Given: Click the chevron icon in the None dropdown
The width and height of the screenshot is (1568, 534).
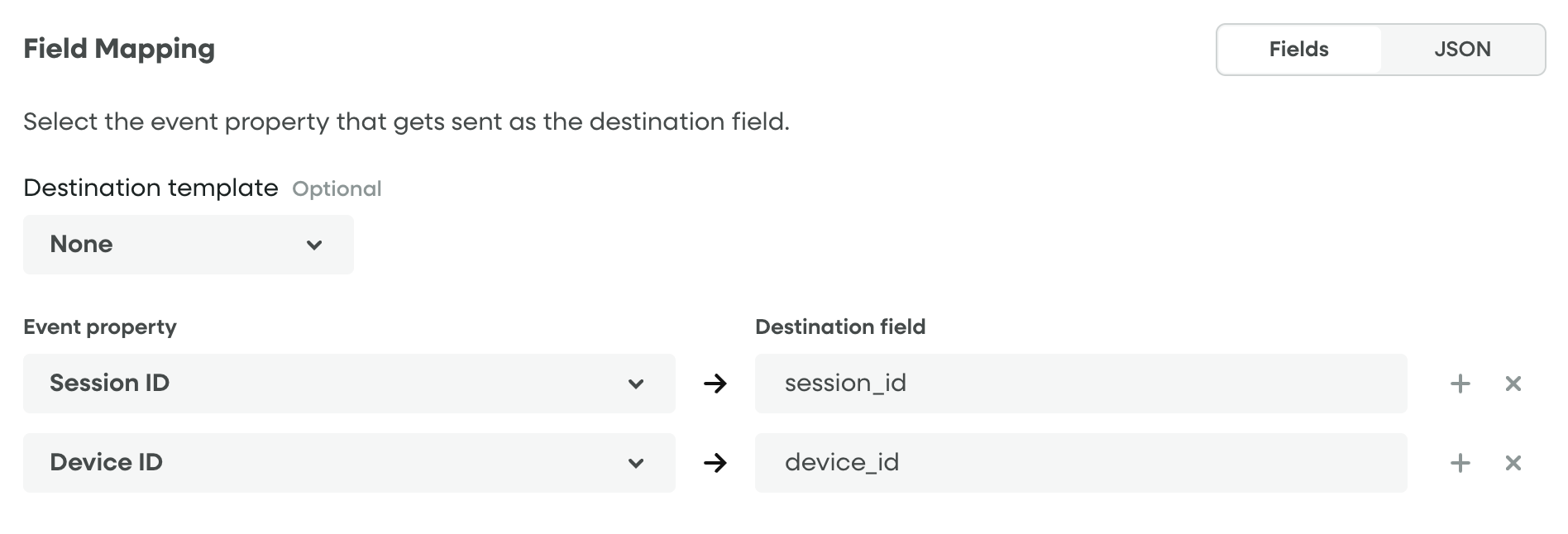Looking at the screenshot, I should pyautogui.click(x=314, y=245).
